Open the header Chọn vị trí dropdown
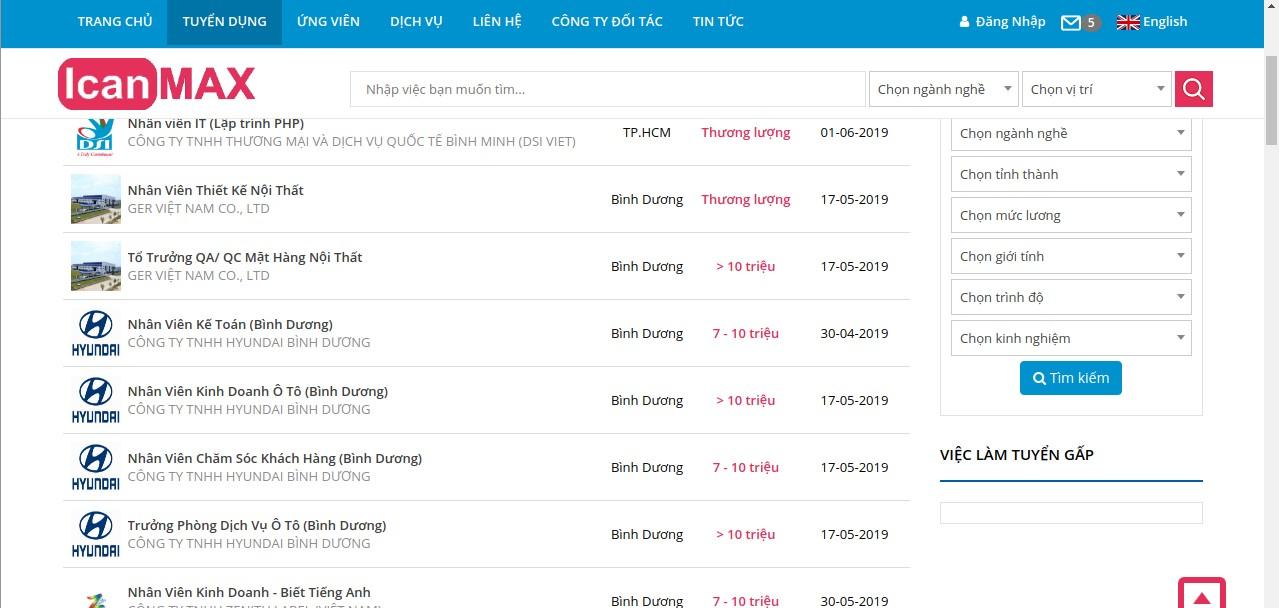This screenshot has width=1279, height=608. (x=1096, y=89)
